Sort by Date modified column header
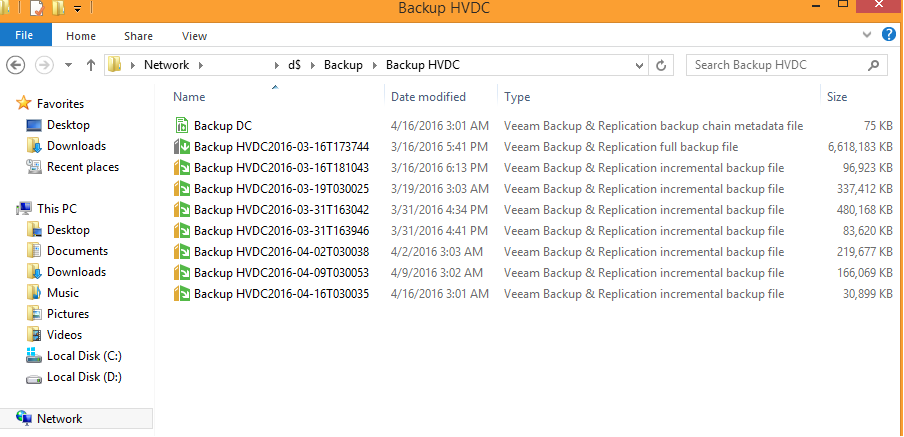Viewport: 904px width, 437px height. pos(440,96)
